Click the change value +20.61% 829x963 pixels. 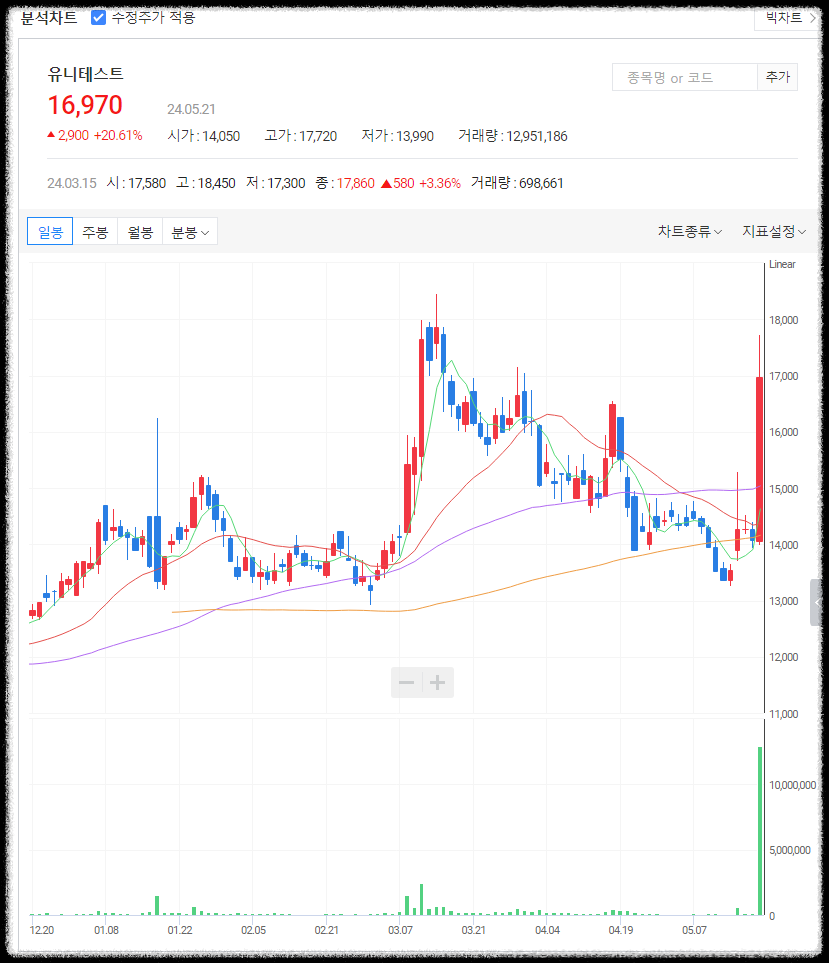(118, 135)
